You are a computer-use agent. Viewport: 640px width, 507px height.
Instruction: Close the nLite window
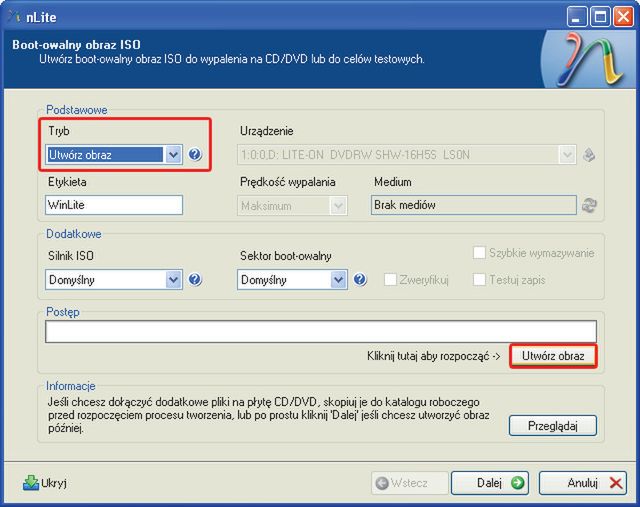click(623, 17)
